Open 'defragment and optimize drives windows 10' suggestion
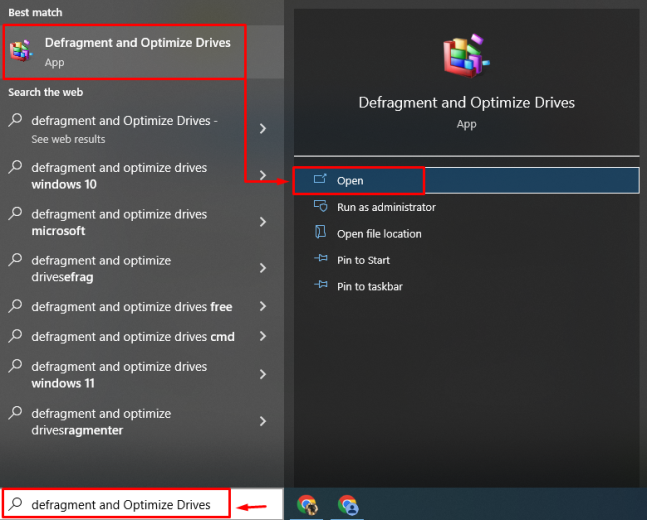Screen dimensions: 647x520 pyautogui.click(x=142, y=176)
